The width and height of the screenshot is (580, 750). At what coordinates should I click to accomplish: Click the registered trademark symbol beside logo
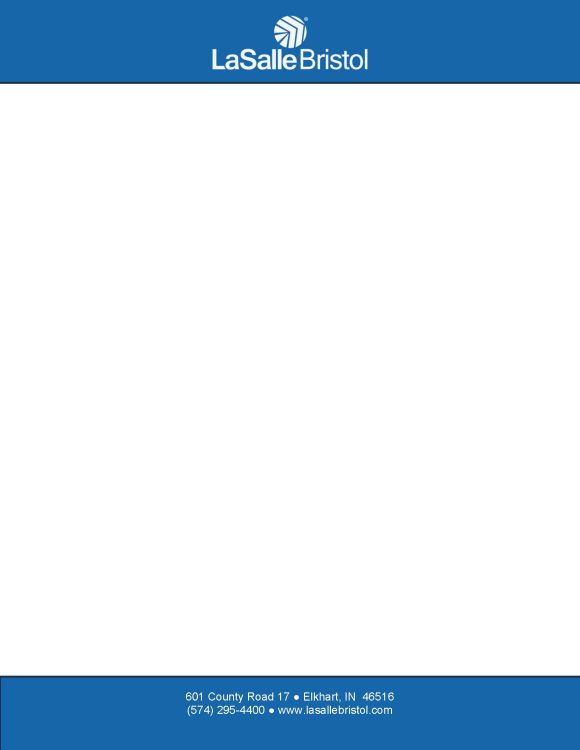pos(306,20)
